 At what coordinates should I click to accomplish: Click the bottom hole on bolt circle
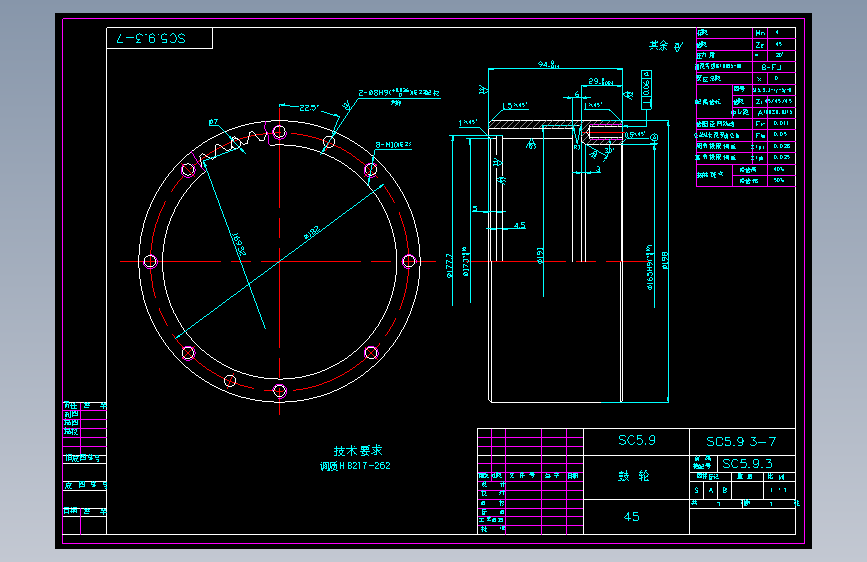pyautogui.click(x=280, y=391)
